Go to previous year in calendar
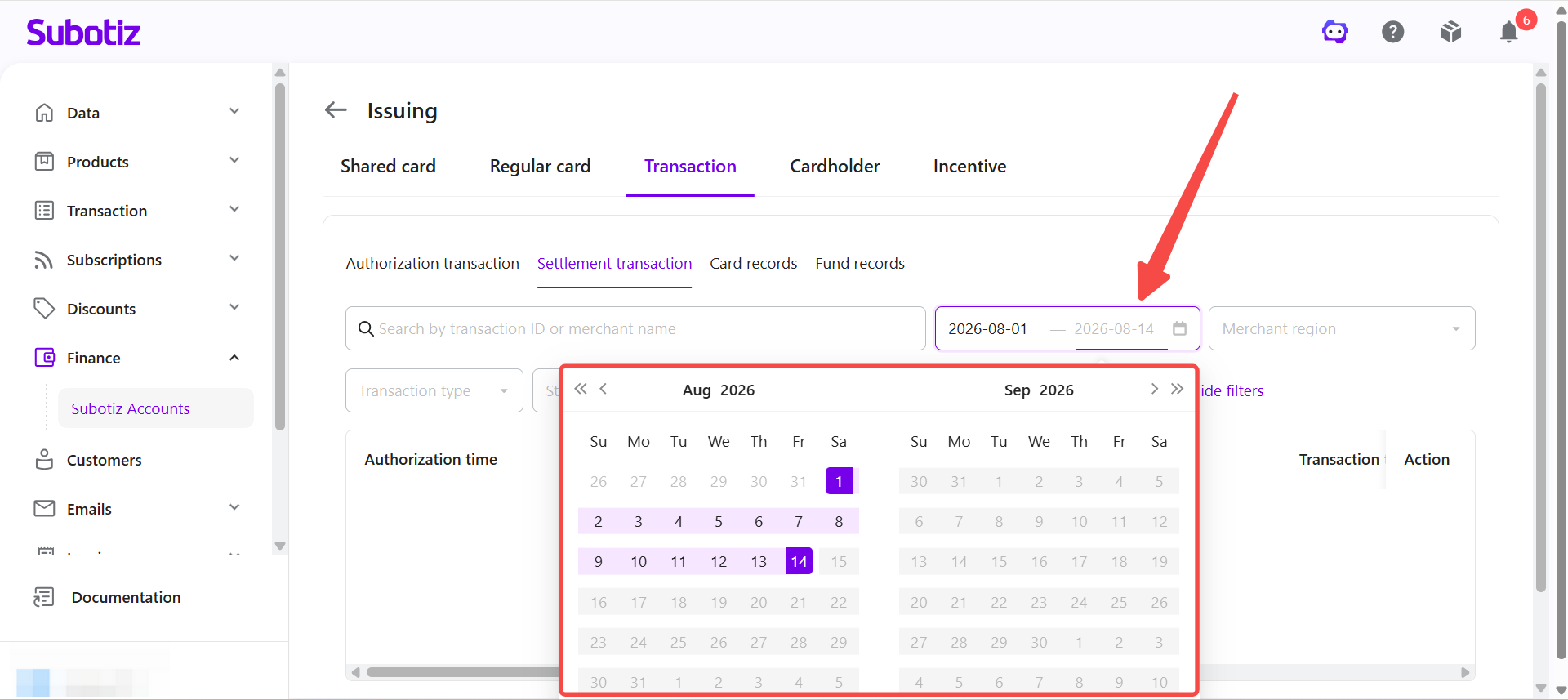Screen dimensions: 1568x700 (x=581, y=389)
